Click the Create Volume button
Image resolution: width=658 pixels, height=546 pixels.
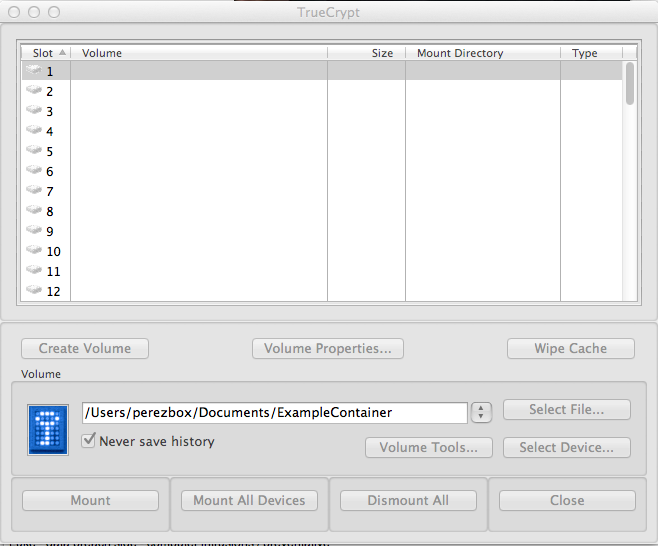coord(85,348)
